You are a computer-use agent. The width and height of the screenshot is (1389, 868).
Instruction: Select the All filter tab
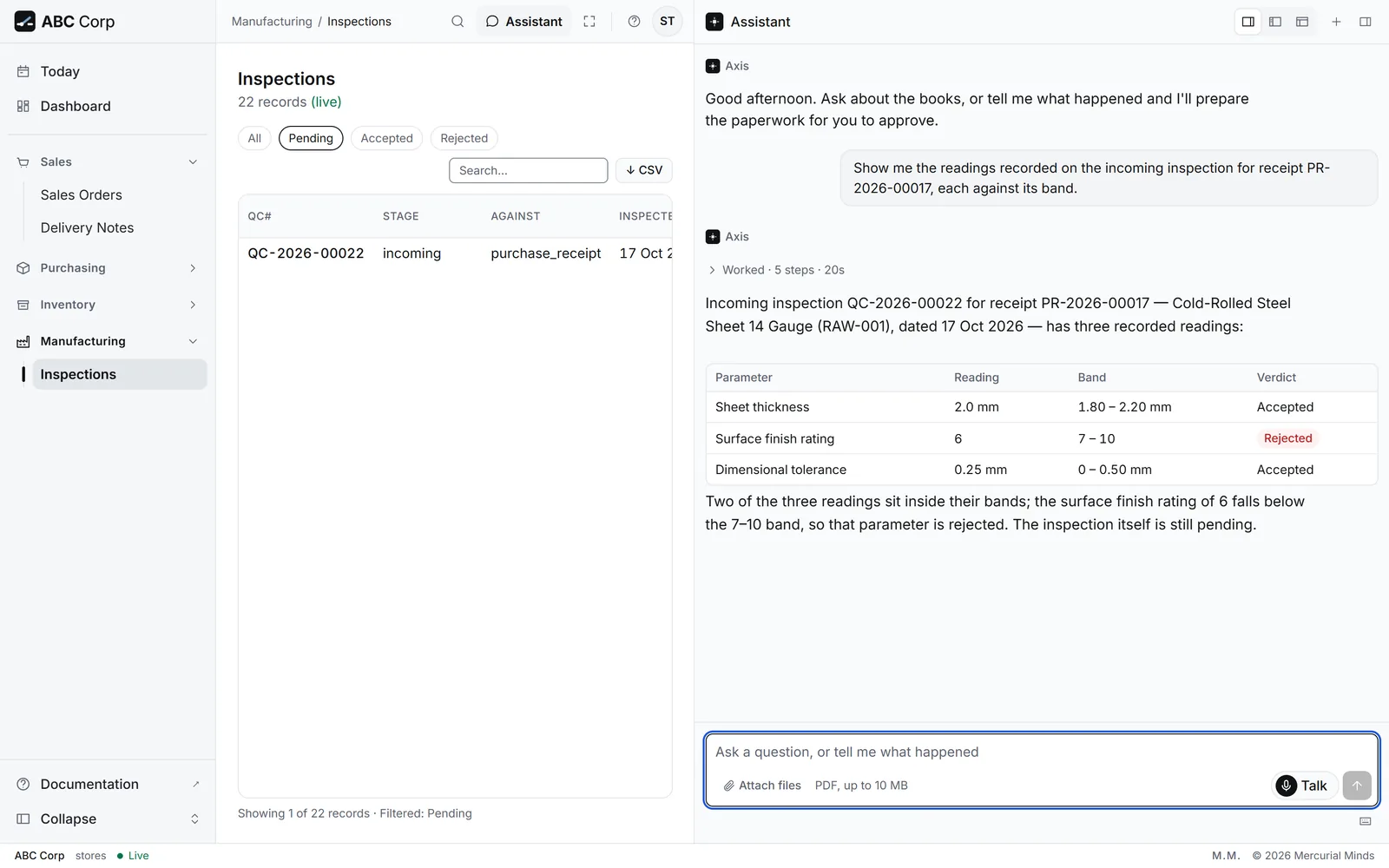click(x=254, y=138)
